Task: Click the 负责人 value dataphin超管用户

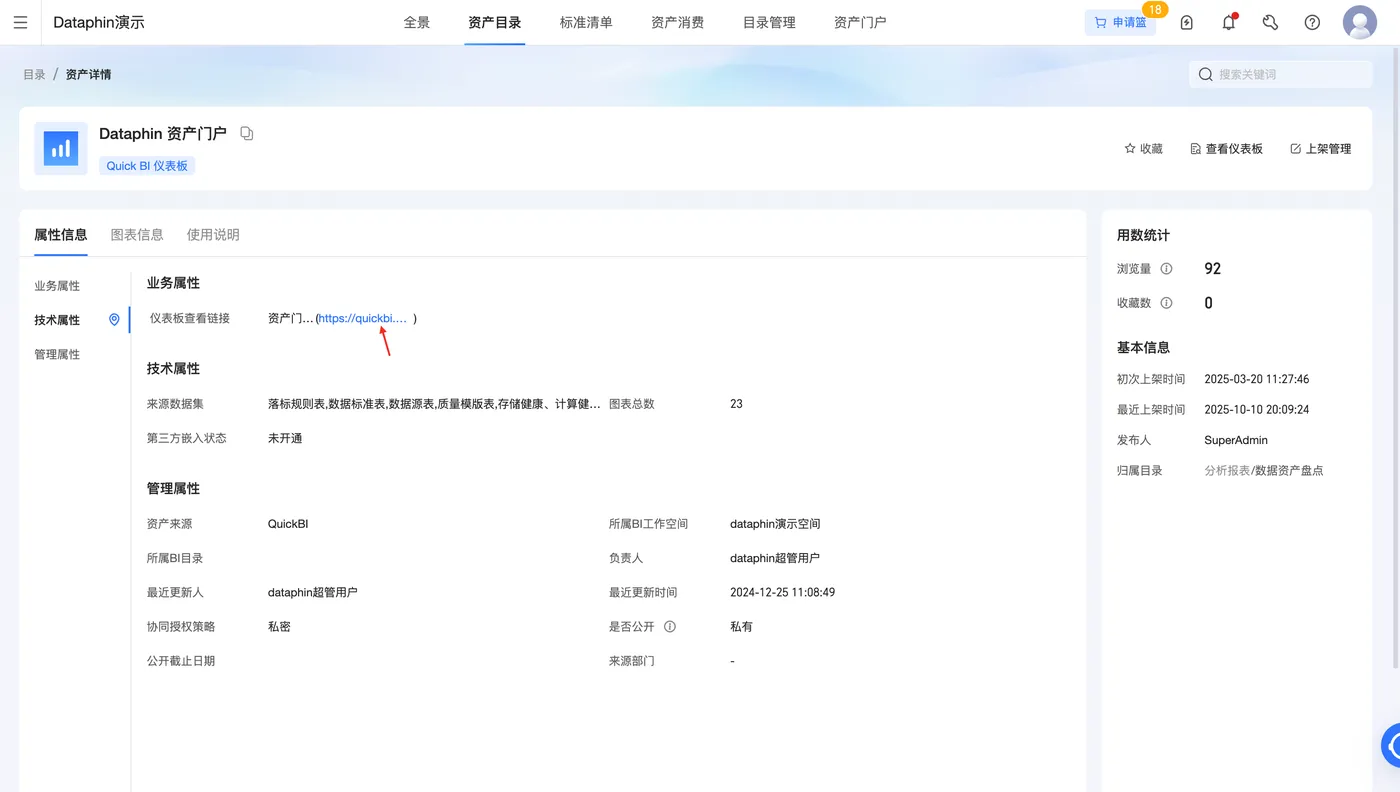Action: tap(775, 558)
